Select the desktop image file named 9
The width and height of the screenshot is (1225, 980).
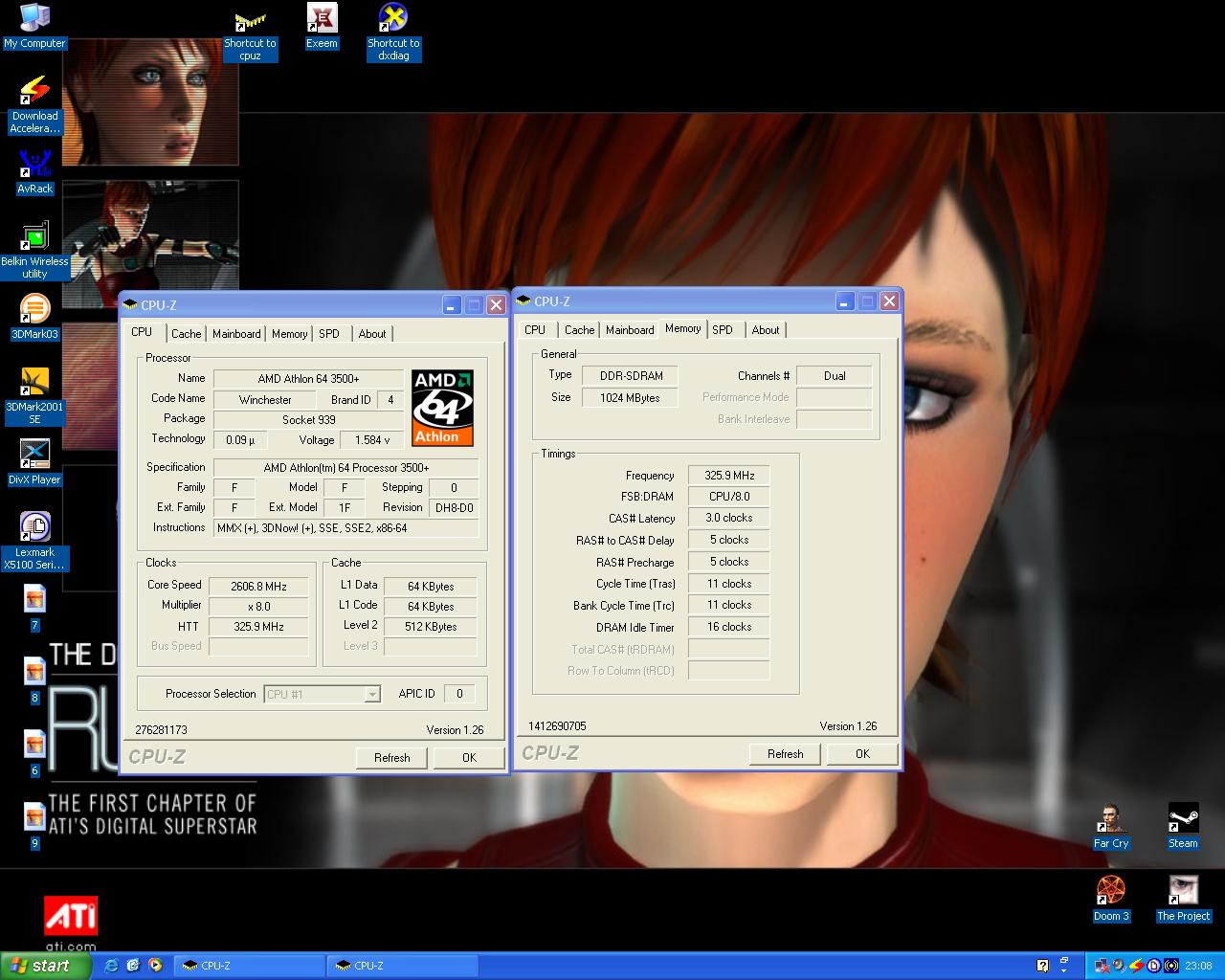tap(34, 827)
